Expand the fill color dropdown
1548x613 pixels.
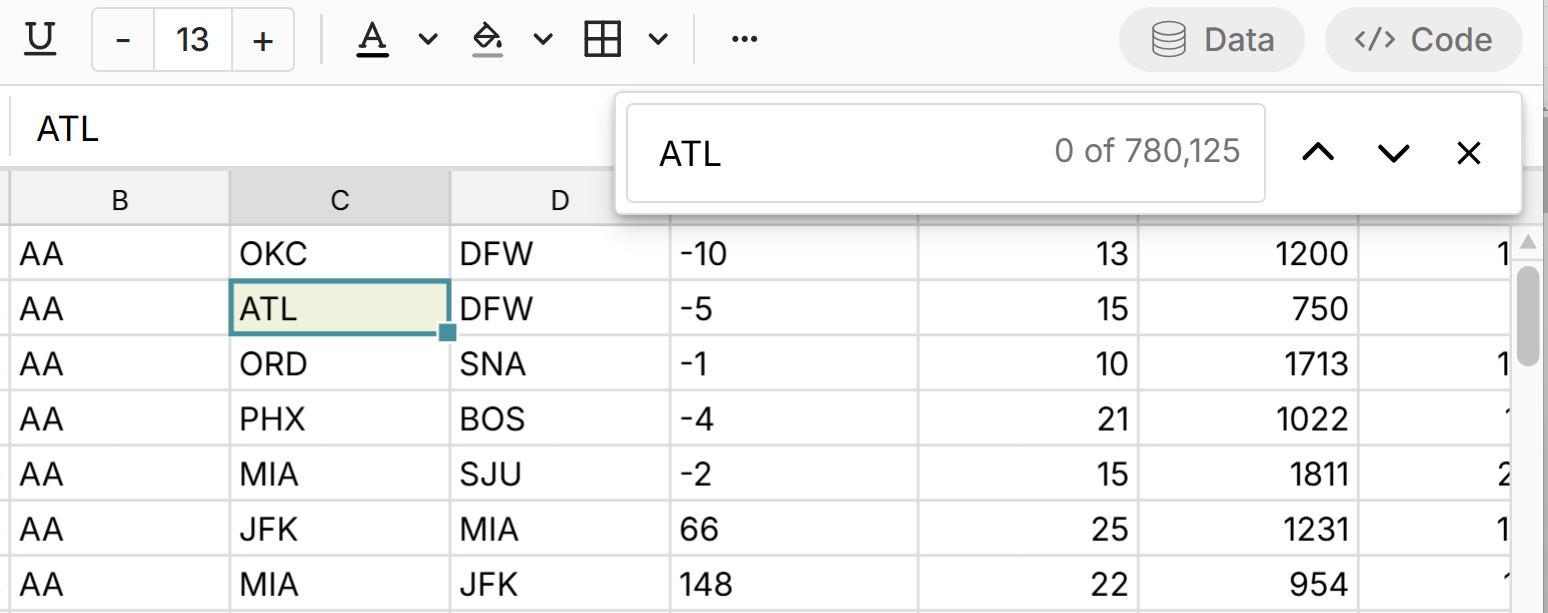point(541,39)
